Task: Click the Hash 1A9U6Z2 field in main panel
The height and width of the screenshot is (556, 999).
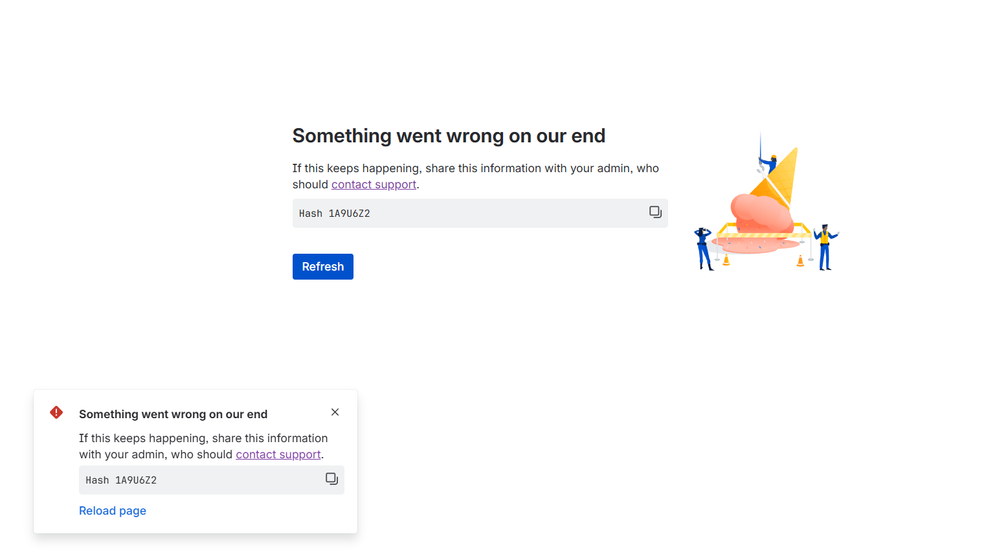Action: pyautogui.click(x=460, y=213)
